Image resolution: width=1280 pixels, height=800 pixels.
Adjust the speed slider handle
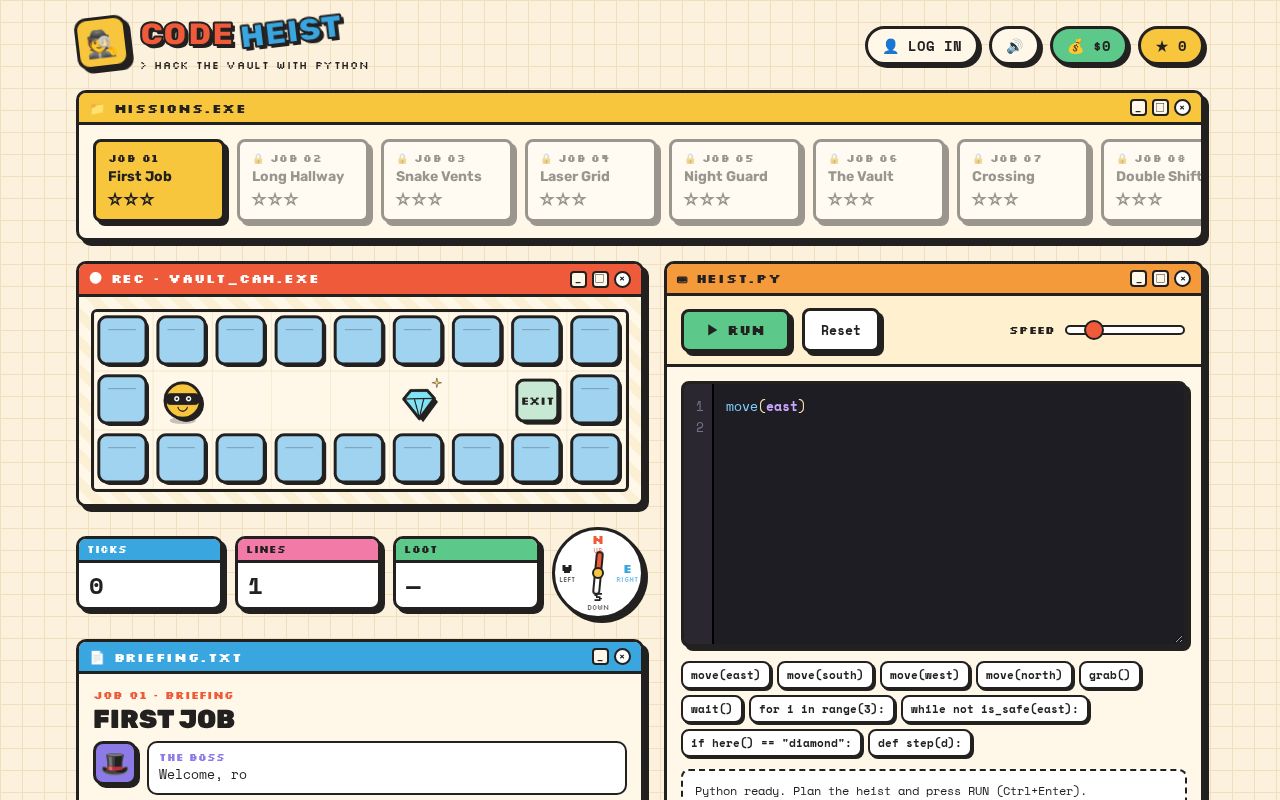point(1094,330)
